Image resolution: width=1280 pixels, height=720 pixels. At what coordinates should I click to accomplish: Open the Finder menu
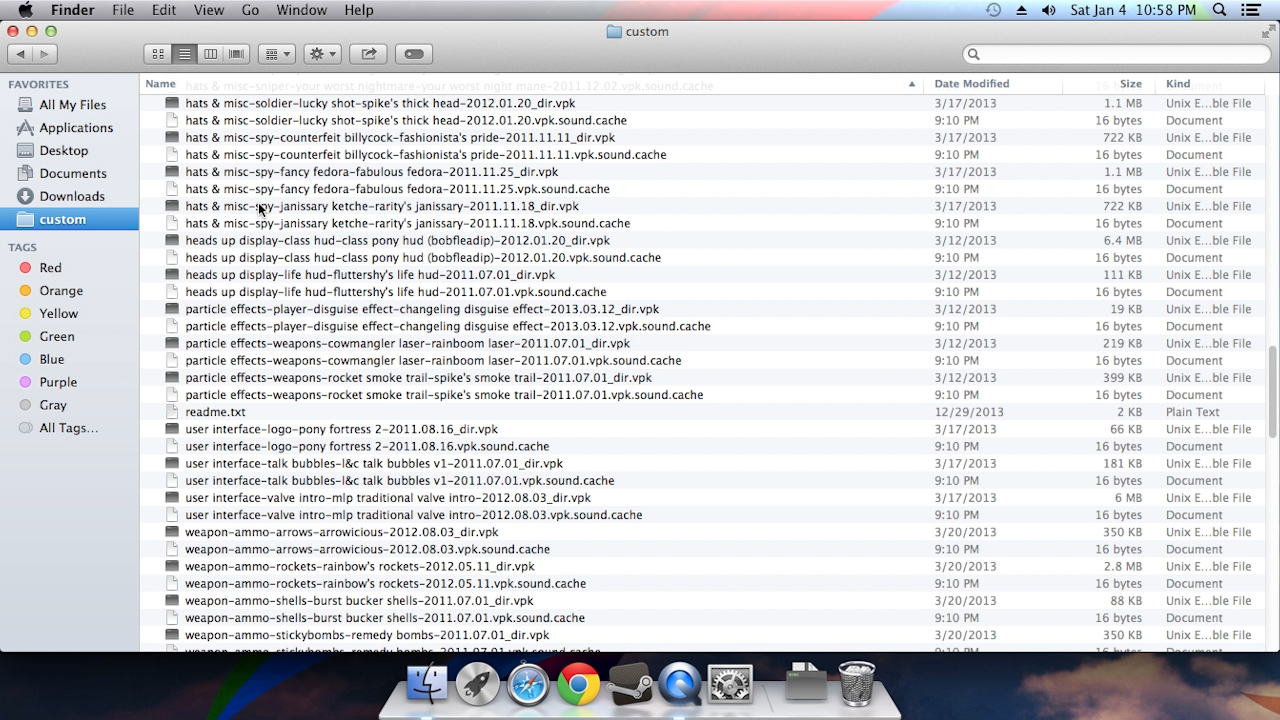tap(72, 10)
